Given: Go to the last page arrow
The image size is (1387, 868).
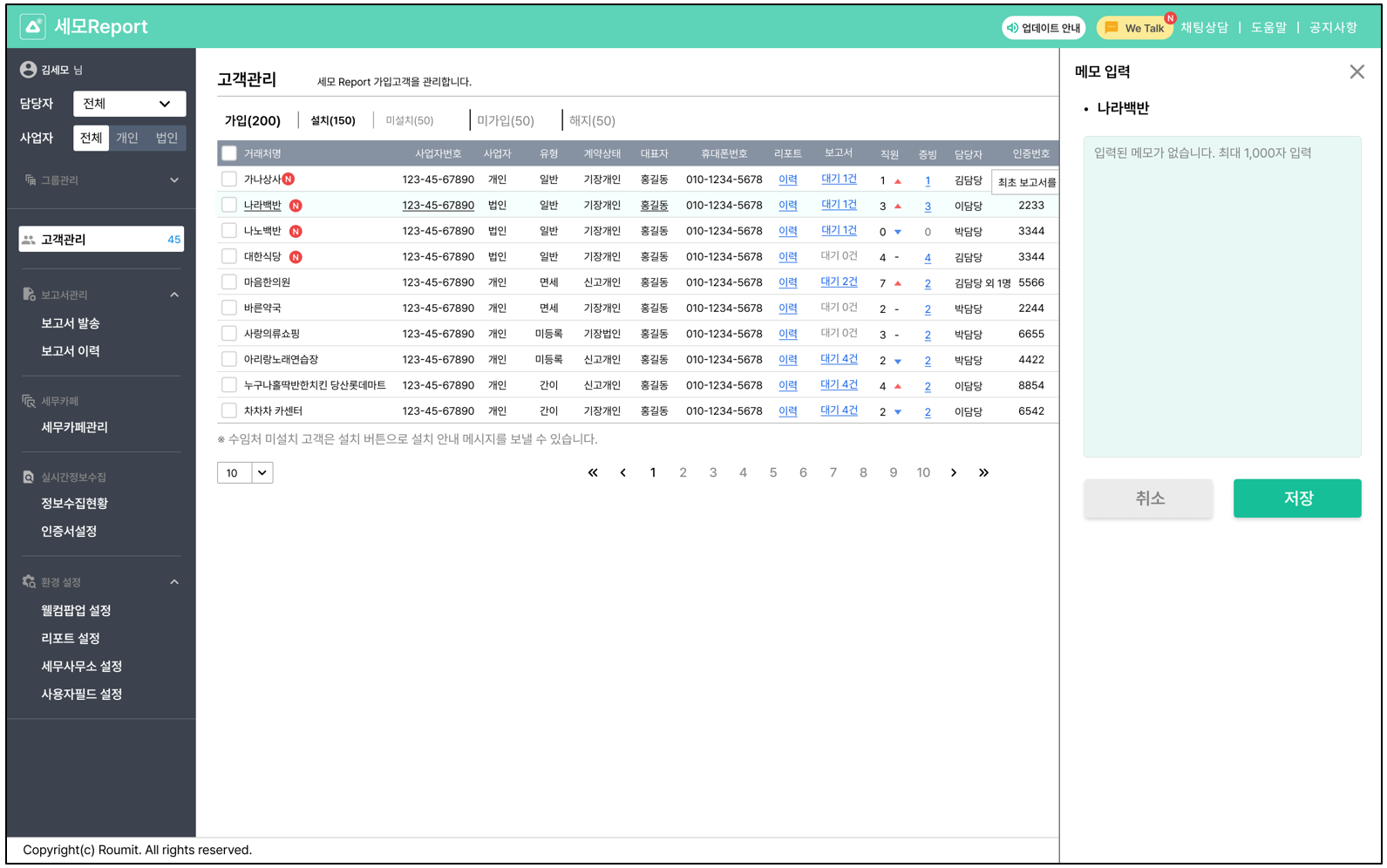Looking at the screenshot, I should (x=983, y=473).
